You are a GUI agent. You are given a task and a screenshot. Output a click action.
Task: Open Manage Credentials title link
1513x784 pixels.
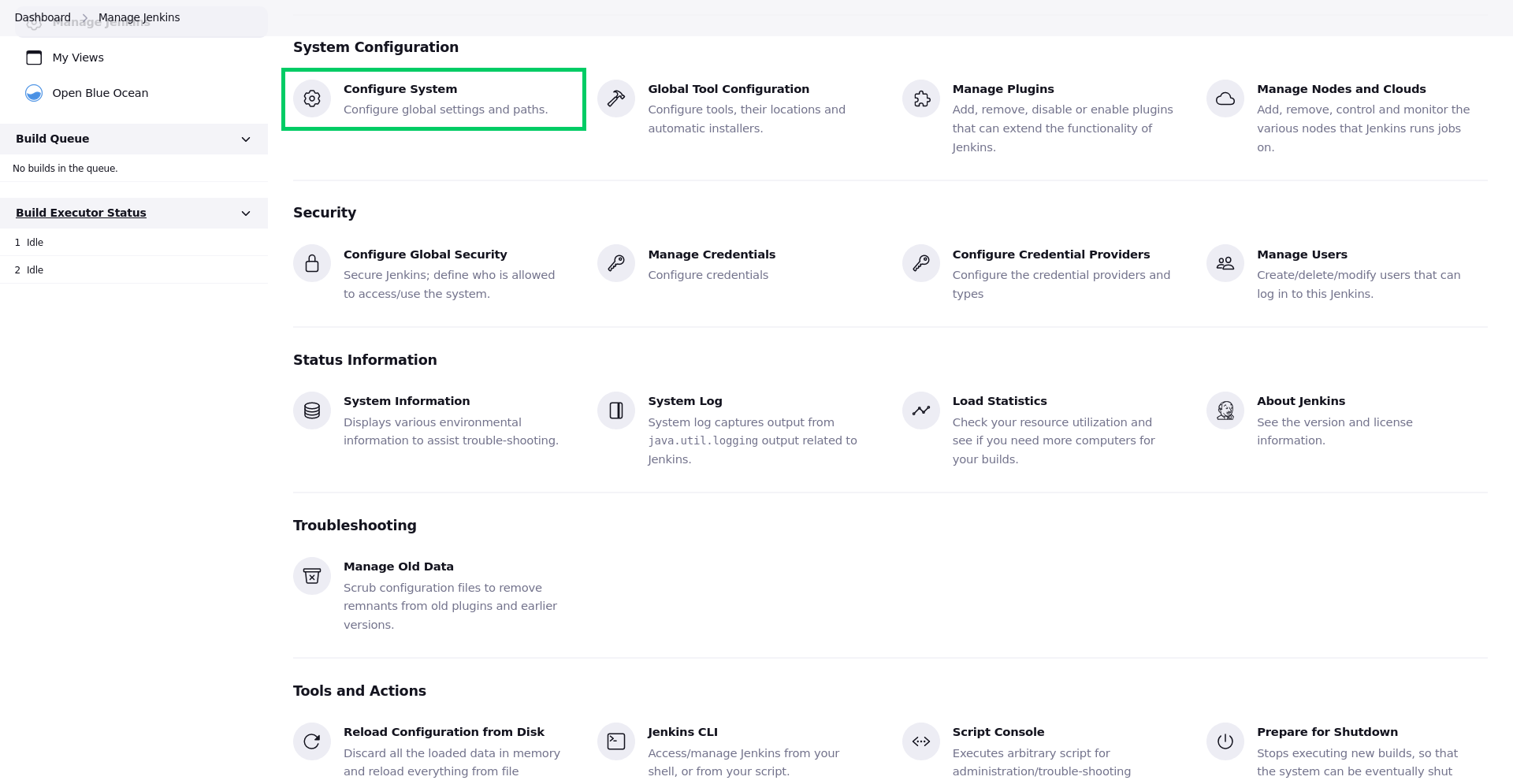point(712,255)
